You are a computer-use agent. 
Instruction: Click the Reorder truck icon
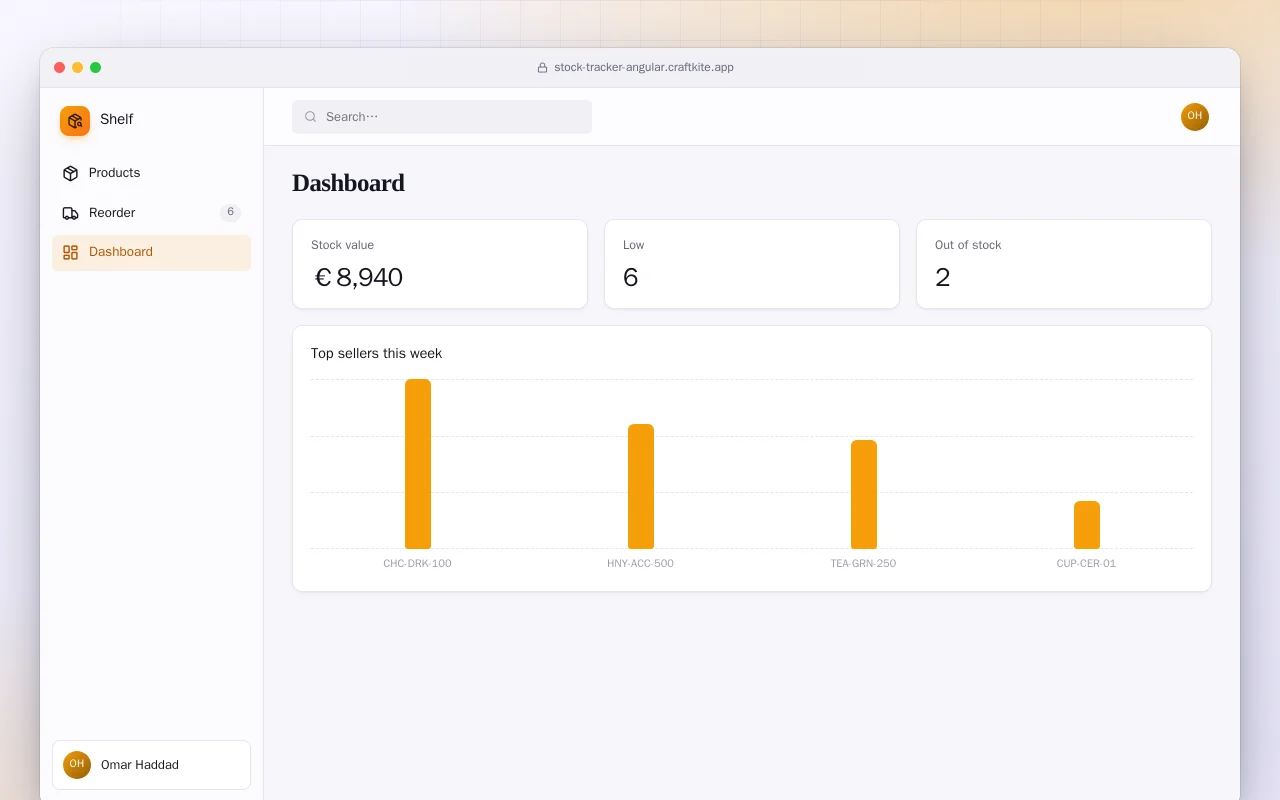pyautogui.click(x=70, y=213)
